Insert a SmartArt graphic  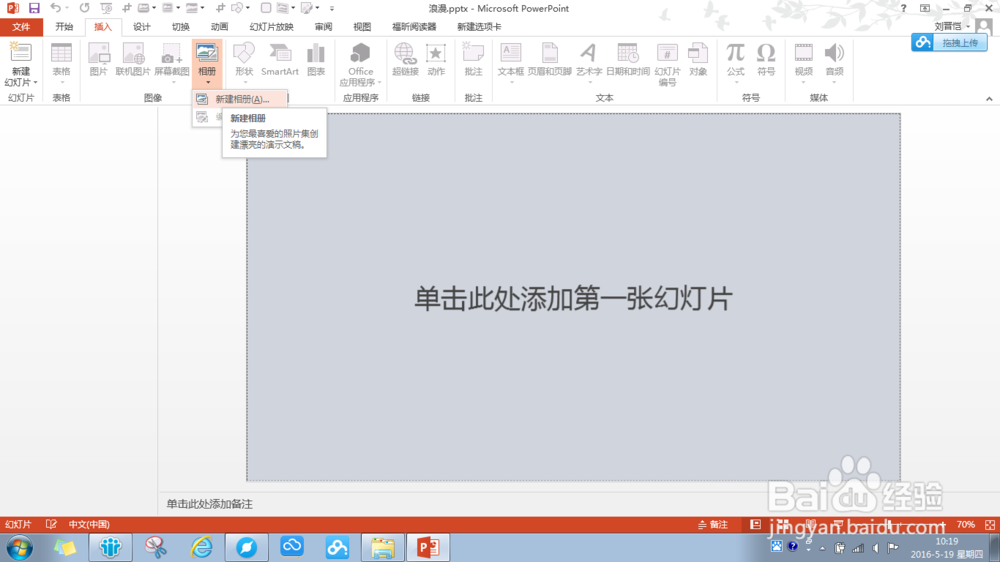click(279, 59)
